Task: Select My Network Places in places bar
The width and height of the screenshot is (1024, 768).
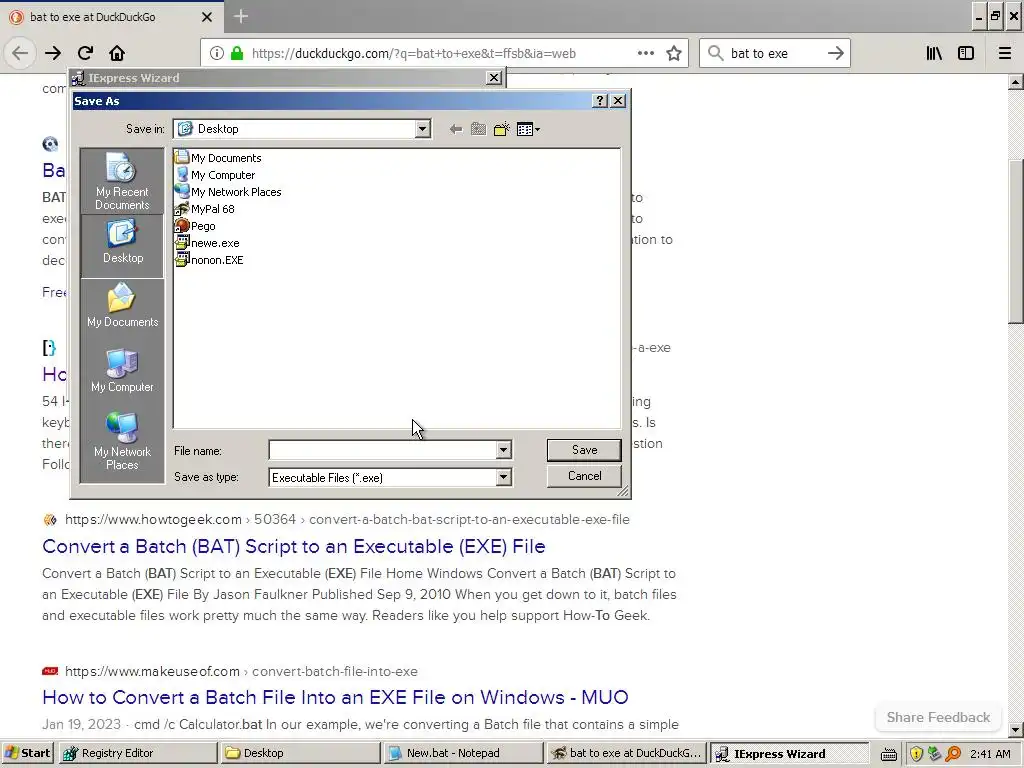Action: pos(122,441)
